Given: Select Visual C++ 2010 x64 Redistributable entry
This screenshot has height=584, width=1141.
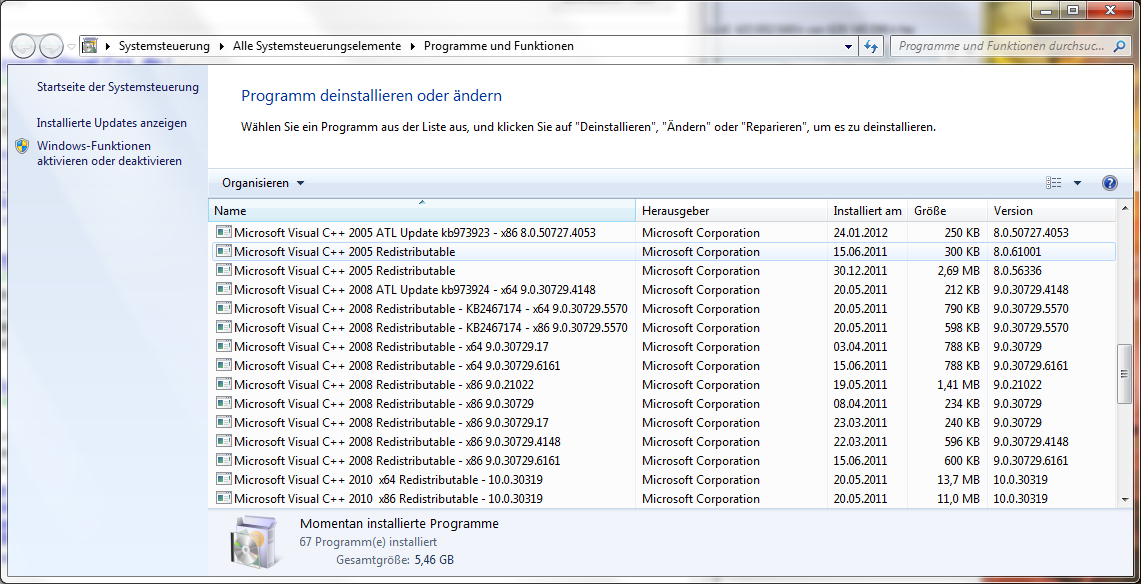Looking at the screenshot, I should pyautogui.click(x=663, y=479).
